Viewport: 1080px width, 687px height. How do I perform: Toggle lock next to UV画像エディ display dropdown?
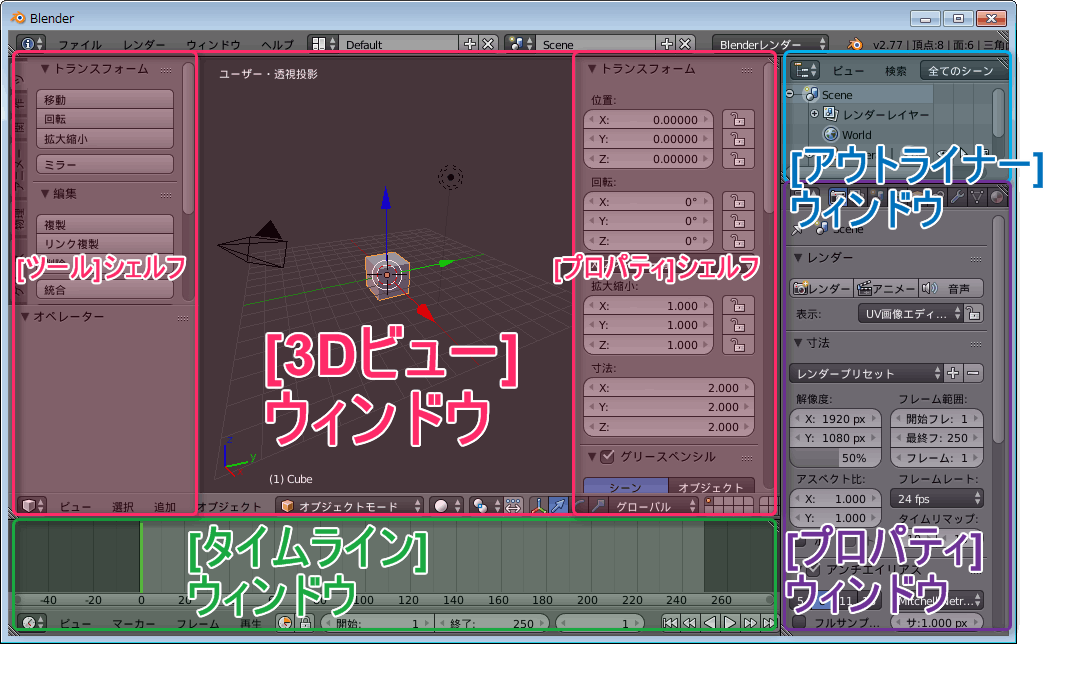coord(974,314)
